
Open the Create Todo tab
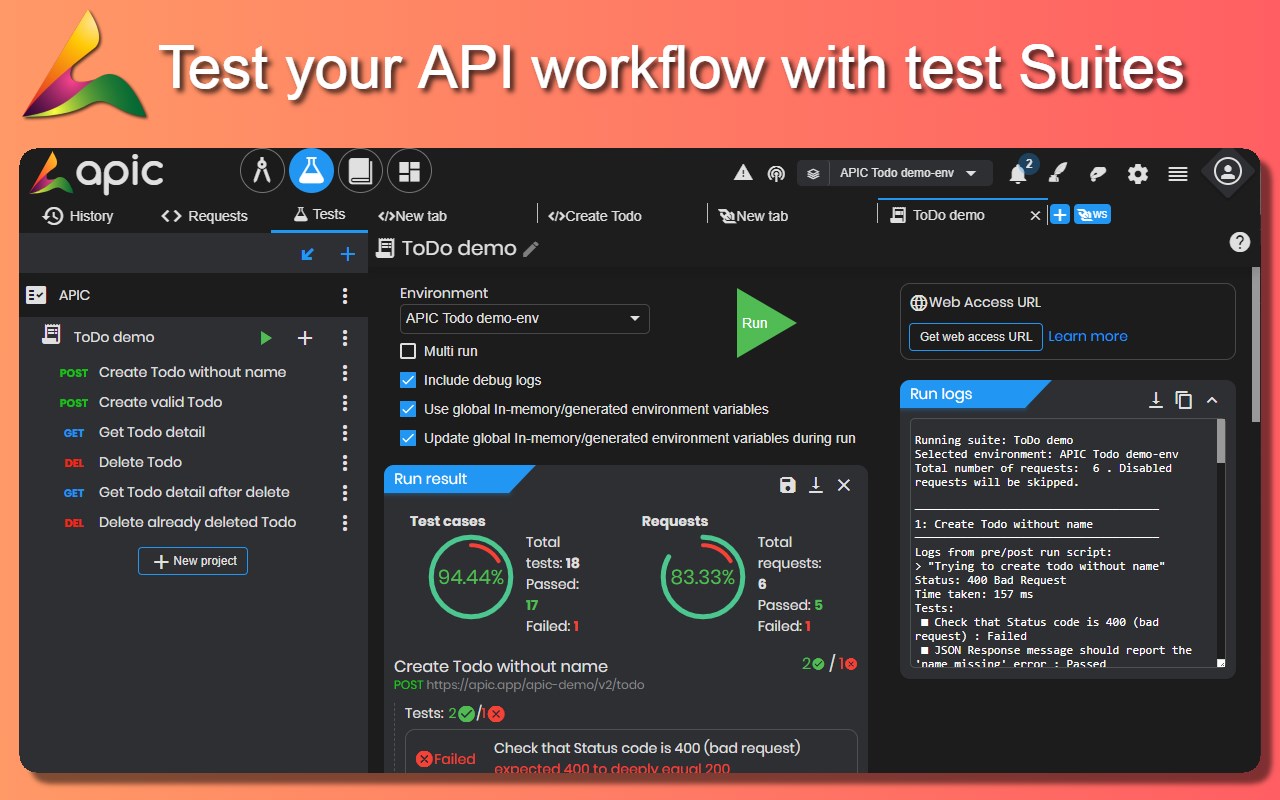(596, 216)
